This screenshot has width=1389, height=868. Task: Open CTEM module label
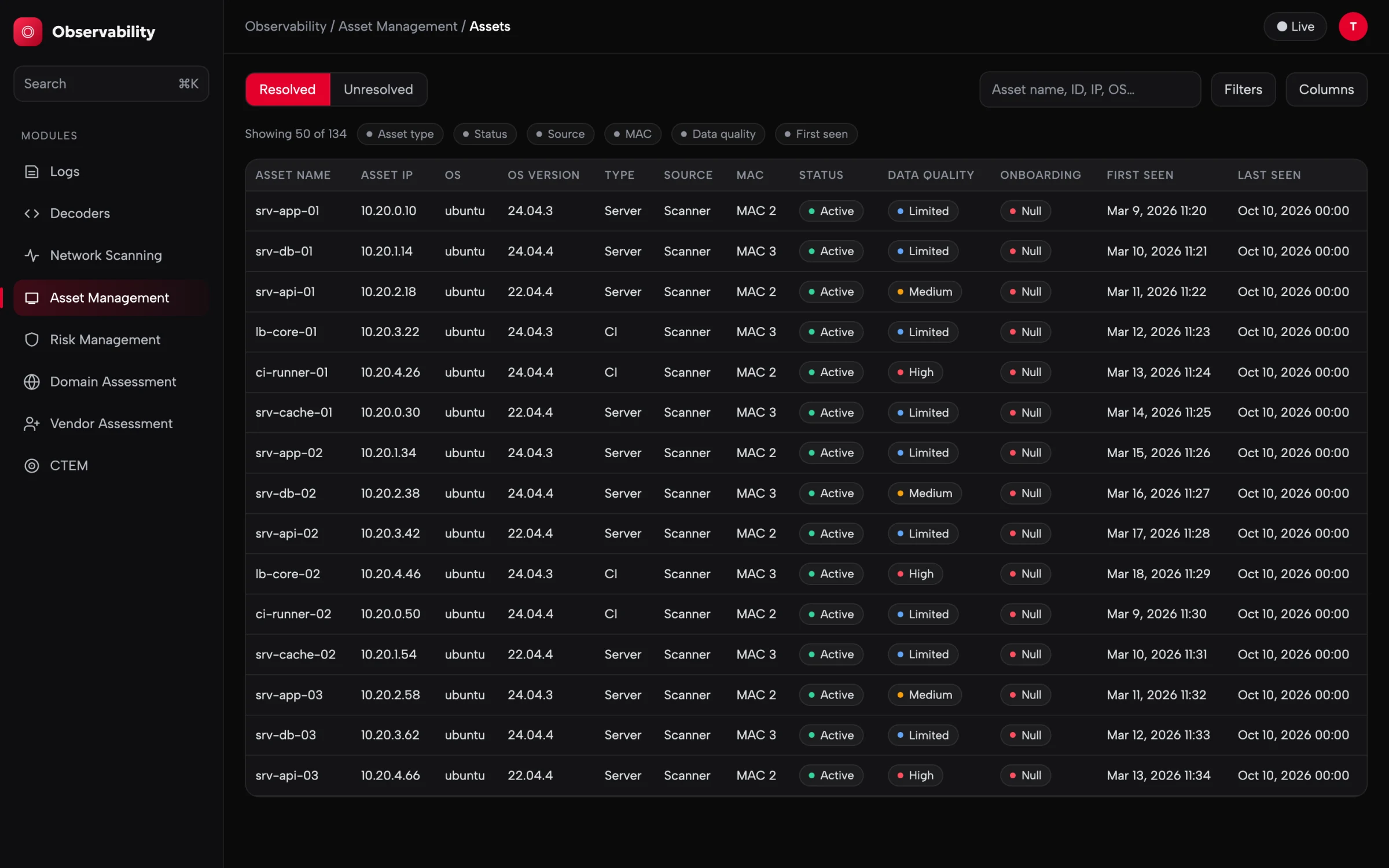(69, 466)
